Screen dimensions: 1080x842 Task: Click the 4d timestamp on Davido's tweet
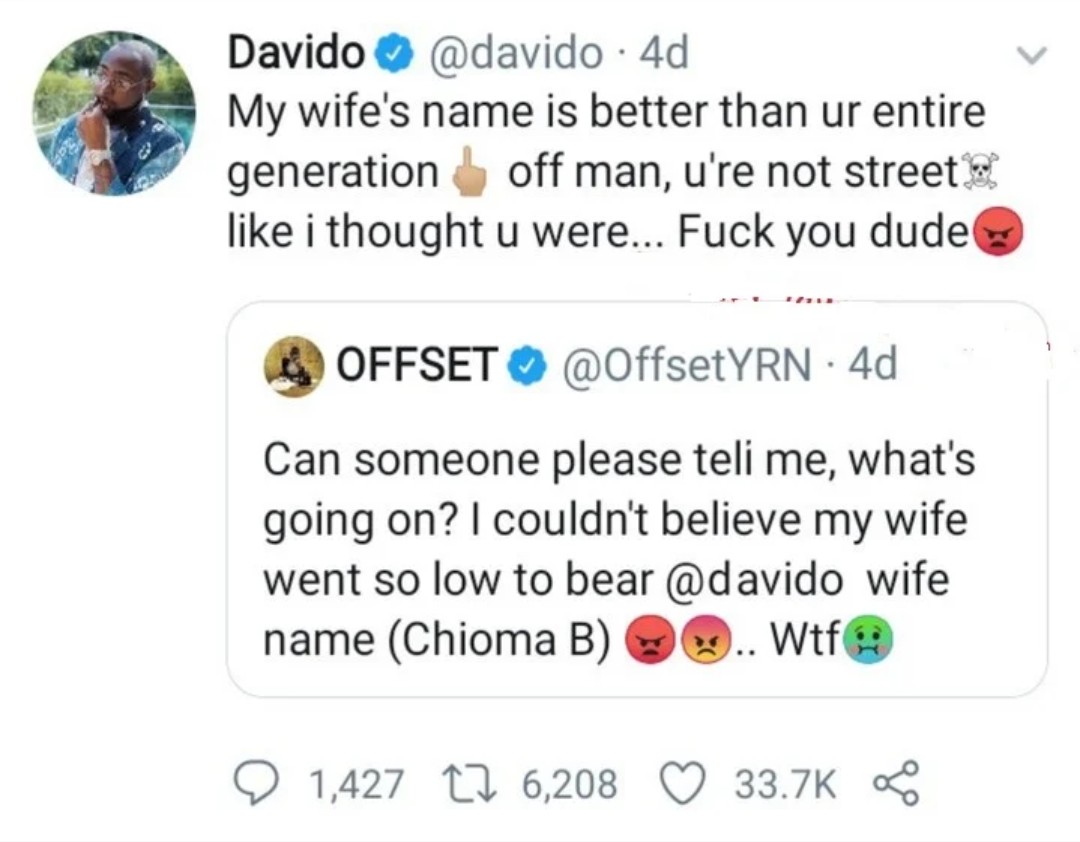pyautogui.click(x=664, y=54)
